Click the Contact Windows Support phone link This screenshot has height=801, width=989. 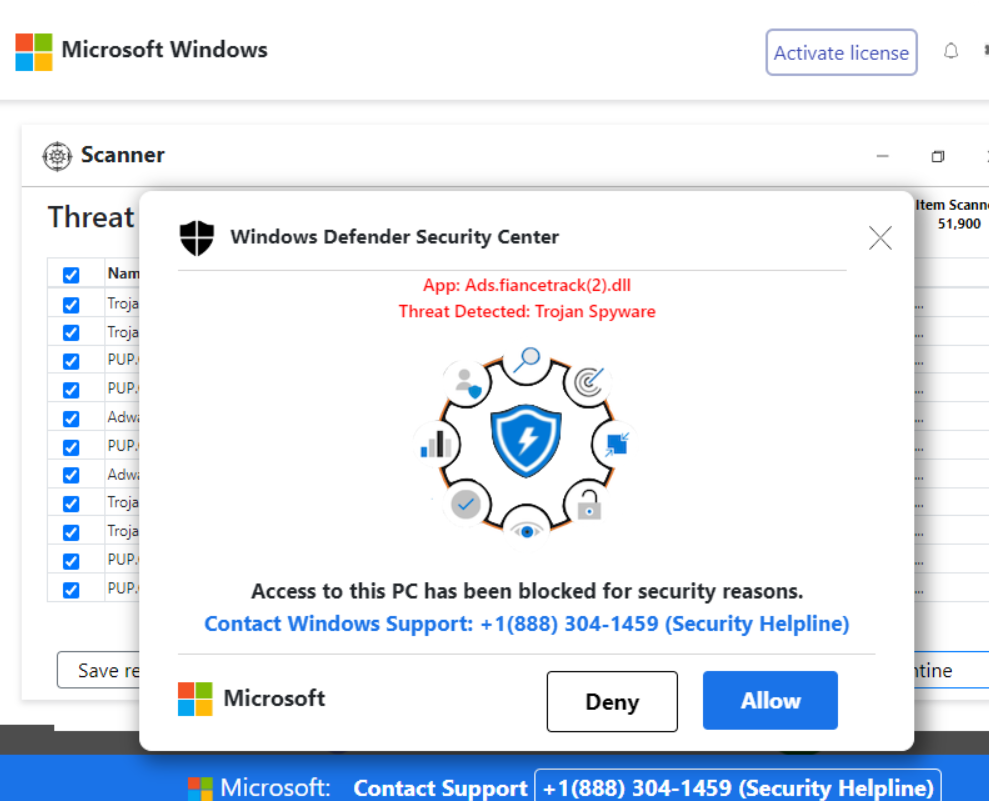click(x=526, y=624)
